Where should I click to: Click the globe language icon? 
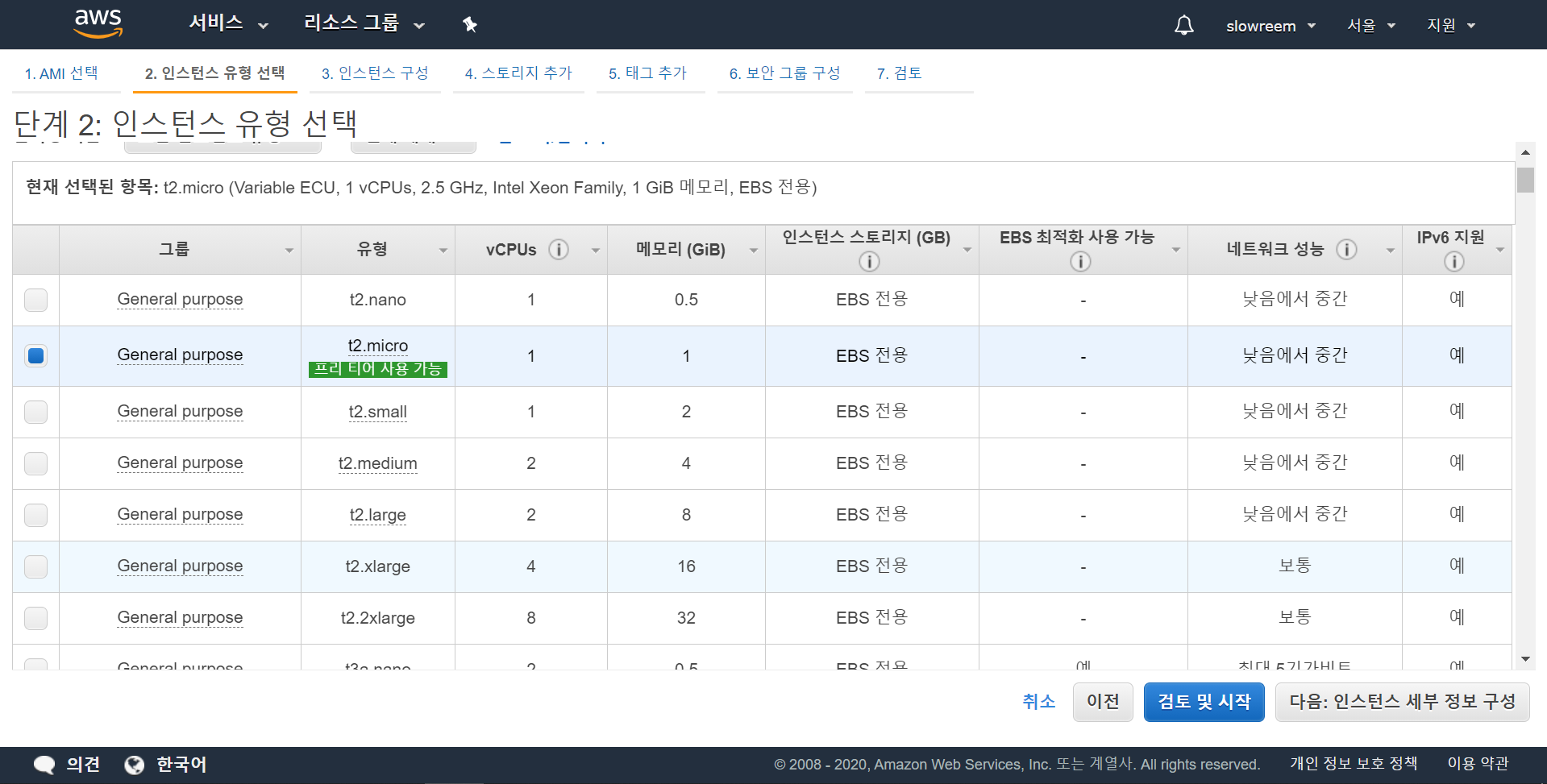(x=135, y=765)
